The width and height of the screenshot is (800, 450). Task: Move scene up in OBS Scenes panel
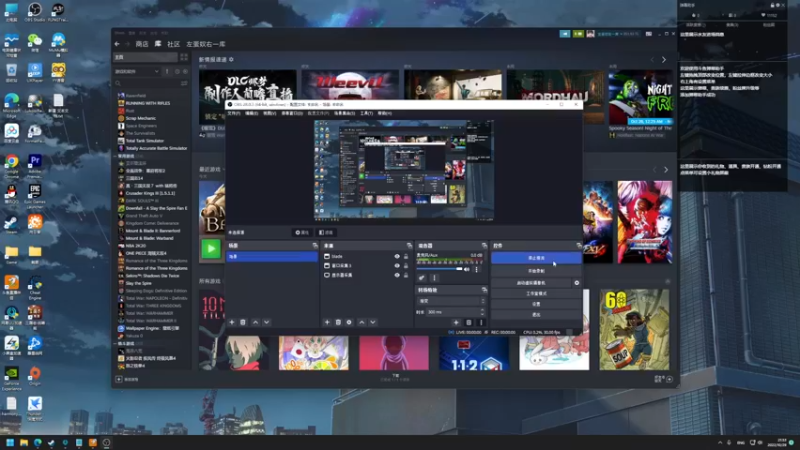[255, 322]
